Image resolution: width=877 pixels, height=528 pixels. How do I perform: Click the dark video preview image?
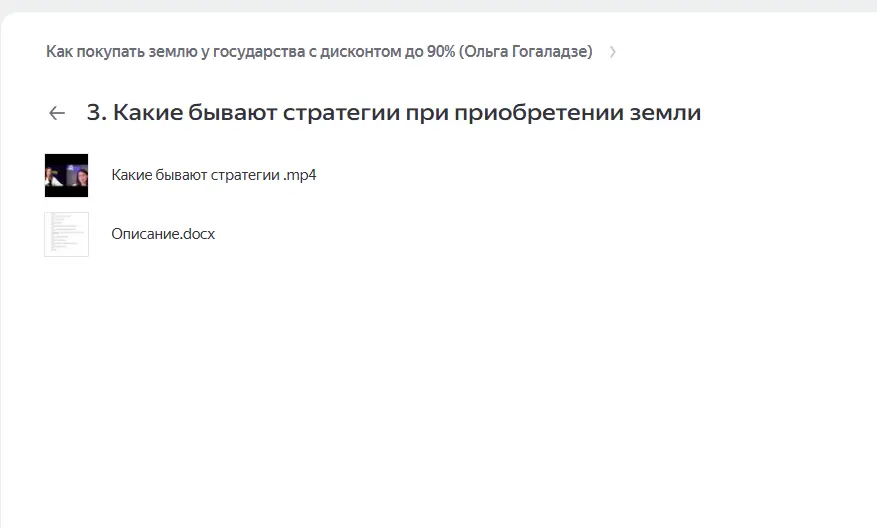[66, 175]
